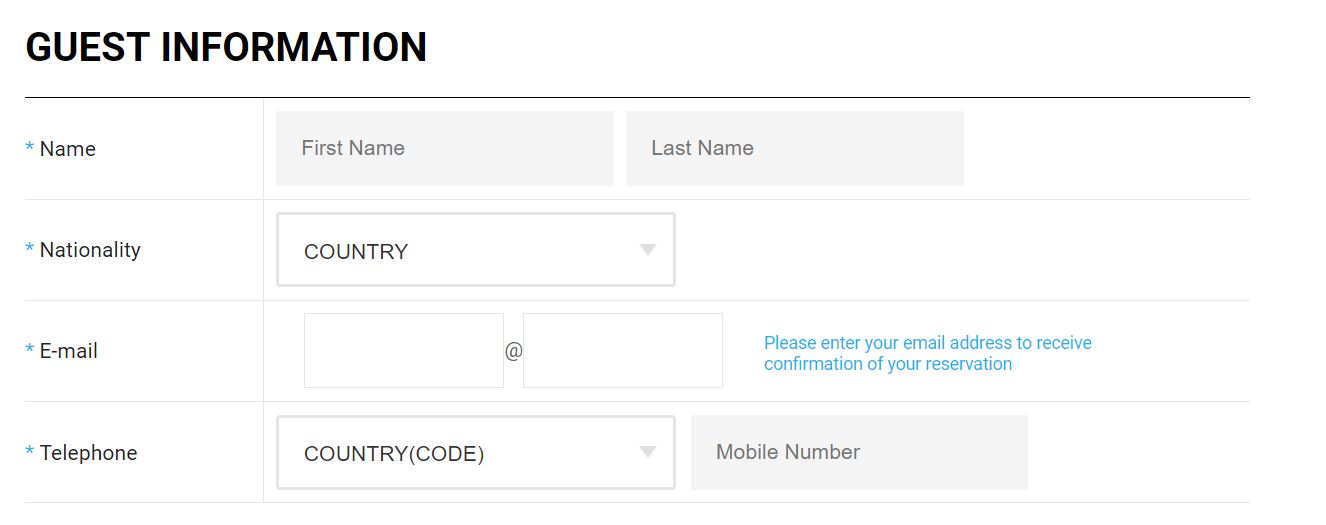Viewport: 1326px width, 525px height.
Task: Click the email username field before @
Action: pyautogui.click(x=404, y=350)
